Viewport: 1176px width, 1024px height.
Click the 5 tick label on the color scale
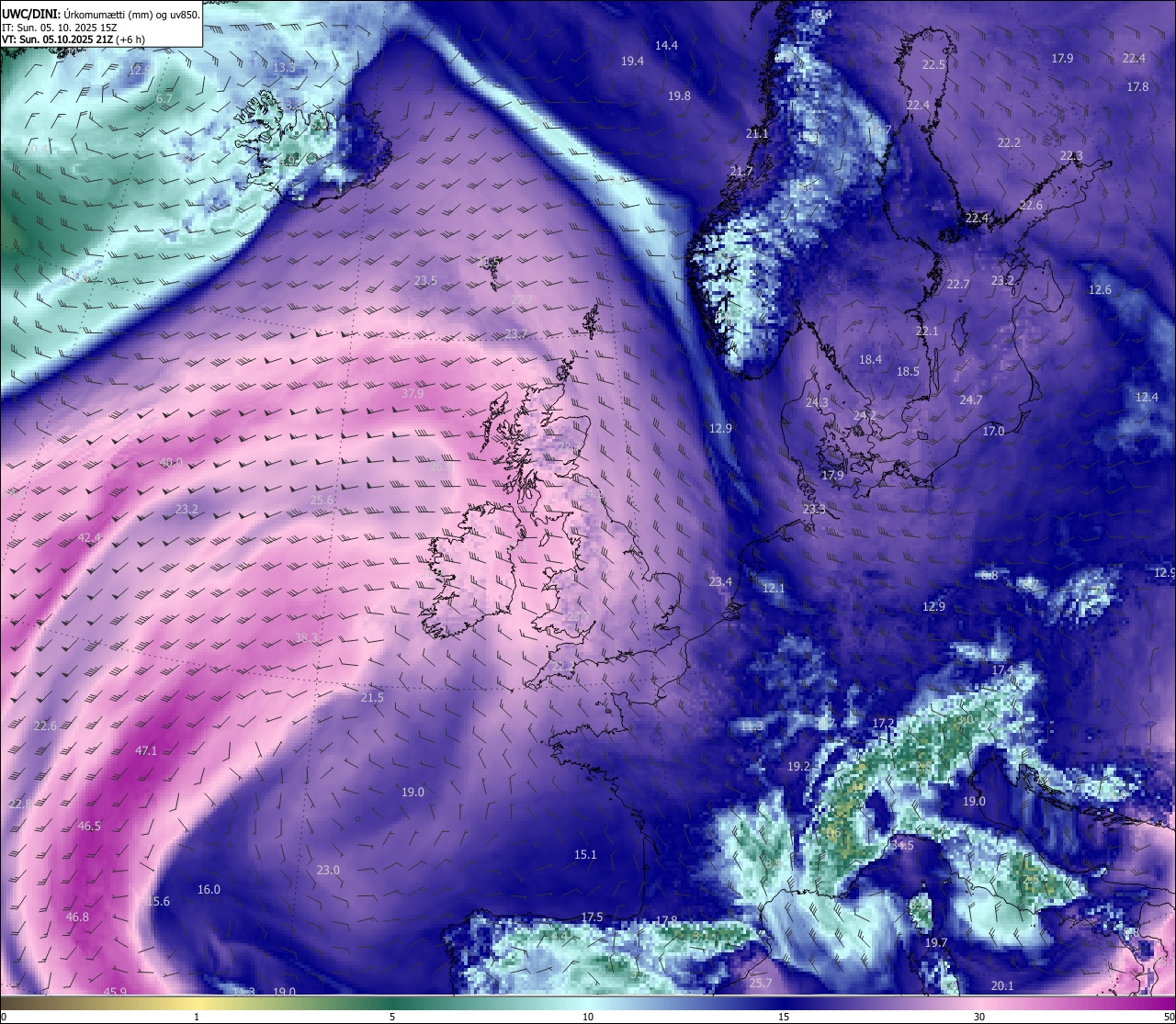coord(392,1016)
